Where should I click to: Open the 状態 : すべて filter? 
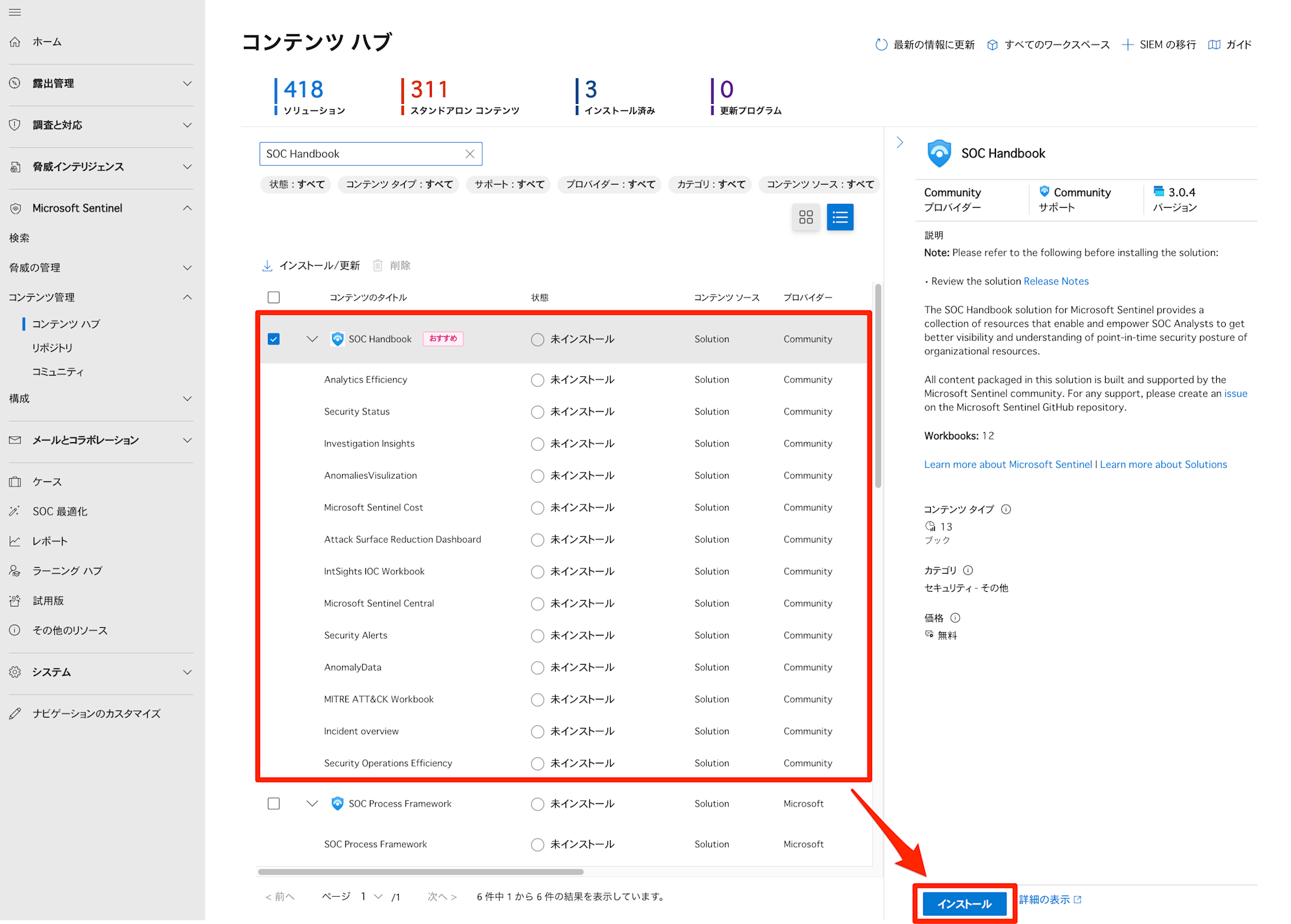(x=296, y=185)
